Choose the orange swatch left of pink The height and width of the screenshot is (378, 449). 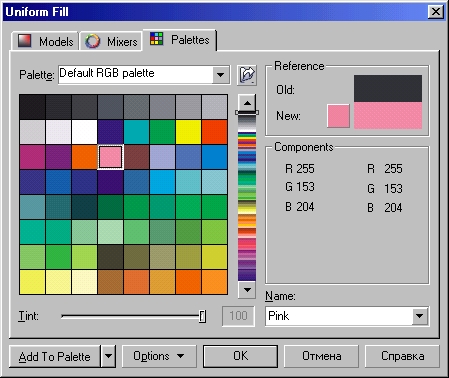84,157
